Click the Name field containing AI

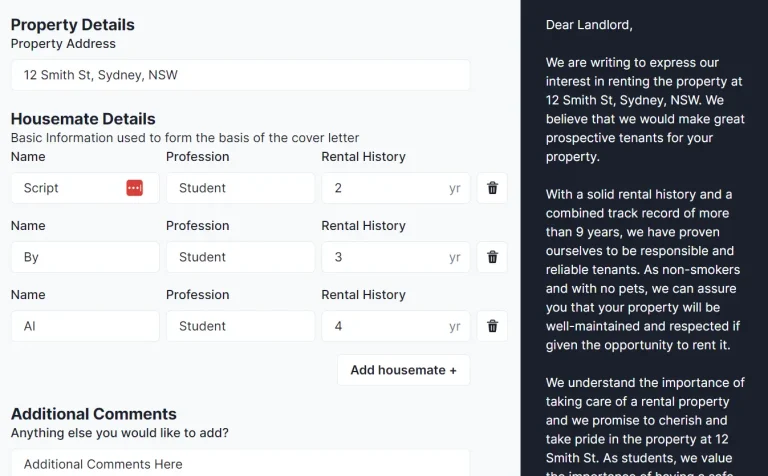pyautogui.click(x=85, y=326)
